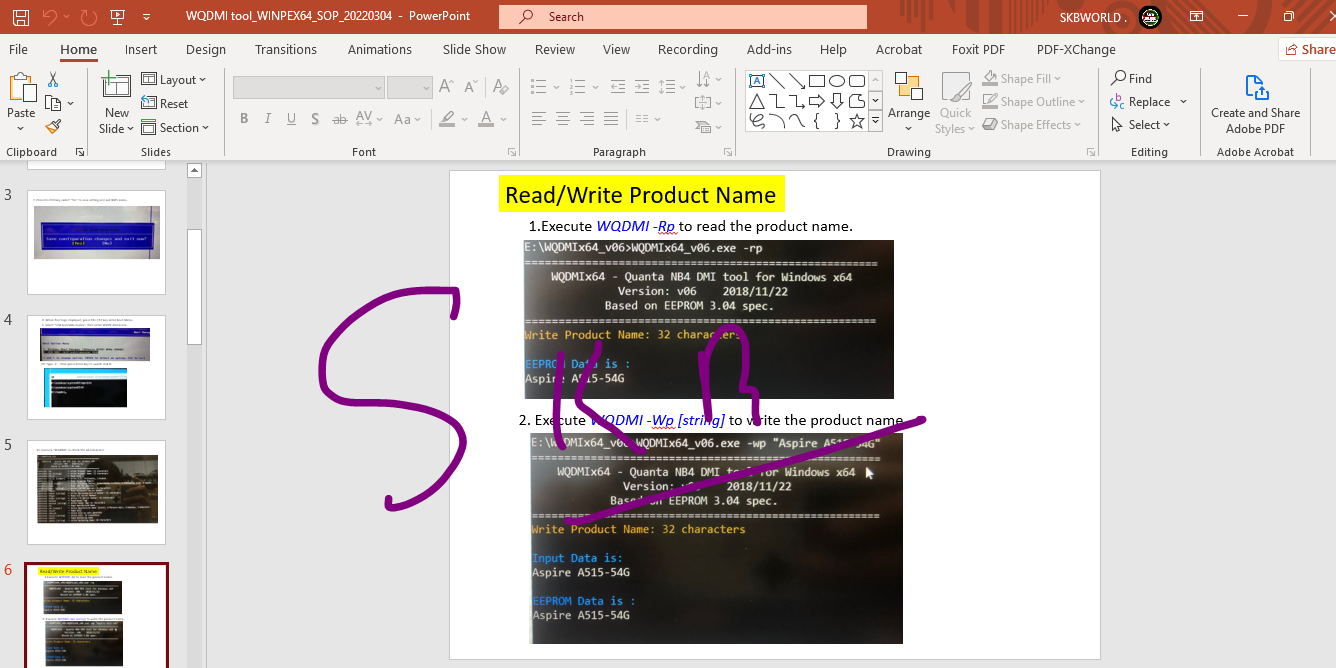The width and height of the screenshot is (1336, 668).
Task: Click the Justify alignment icon
Action: tap(611, 119)
